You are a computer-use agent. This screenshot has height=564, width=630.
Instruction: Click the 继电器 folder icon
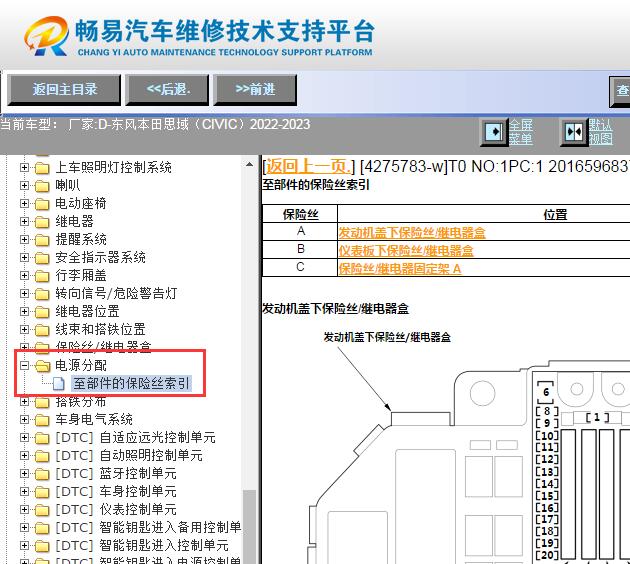pyautogui.click(x=42, y=222)
